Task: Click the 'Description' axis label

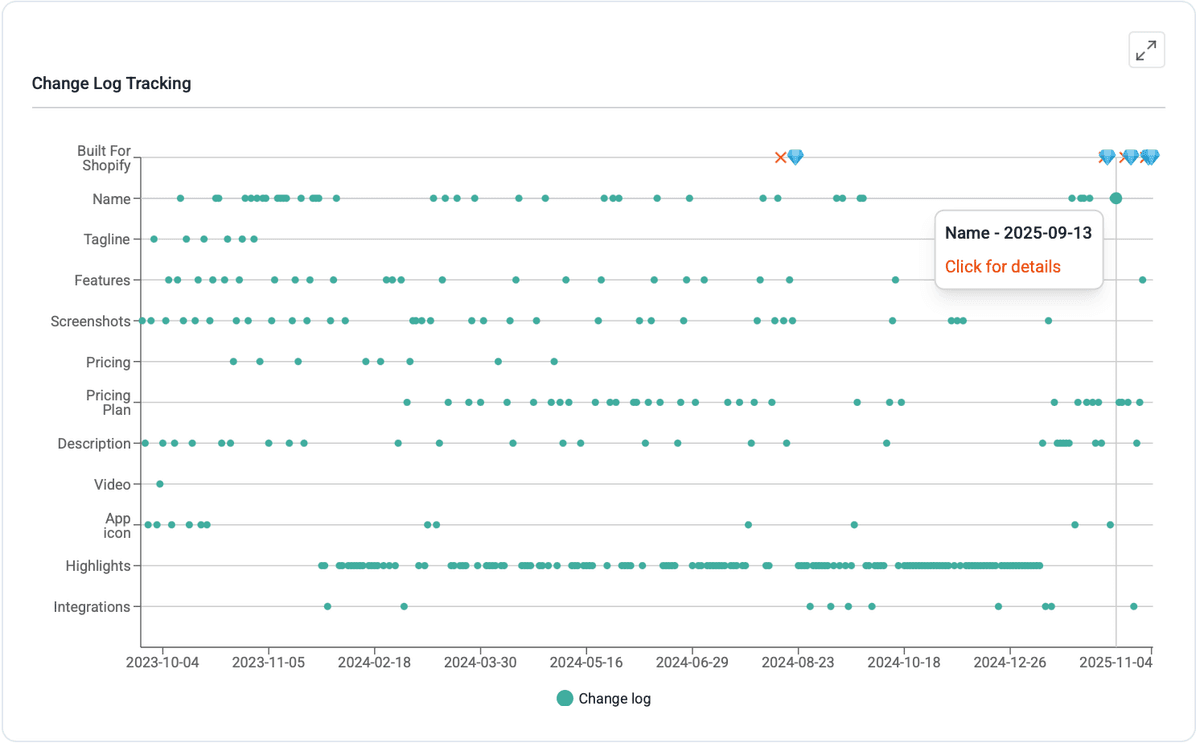Action: (x=94, y=444)
